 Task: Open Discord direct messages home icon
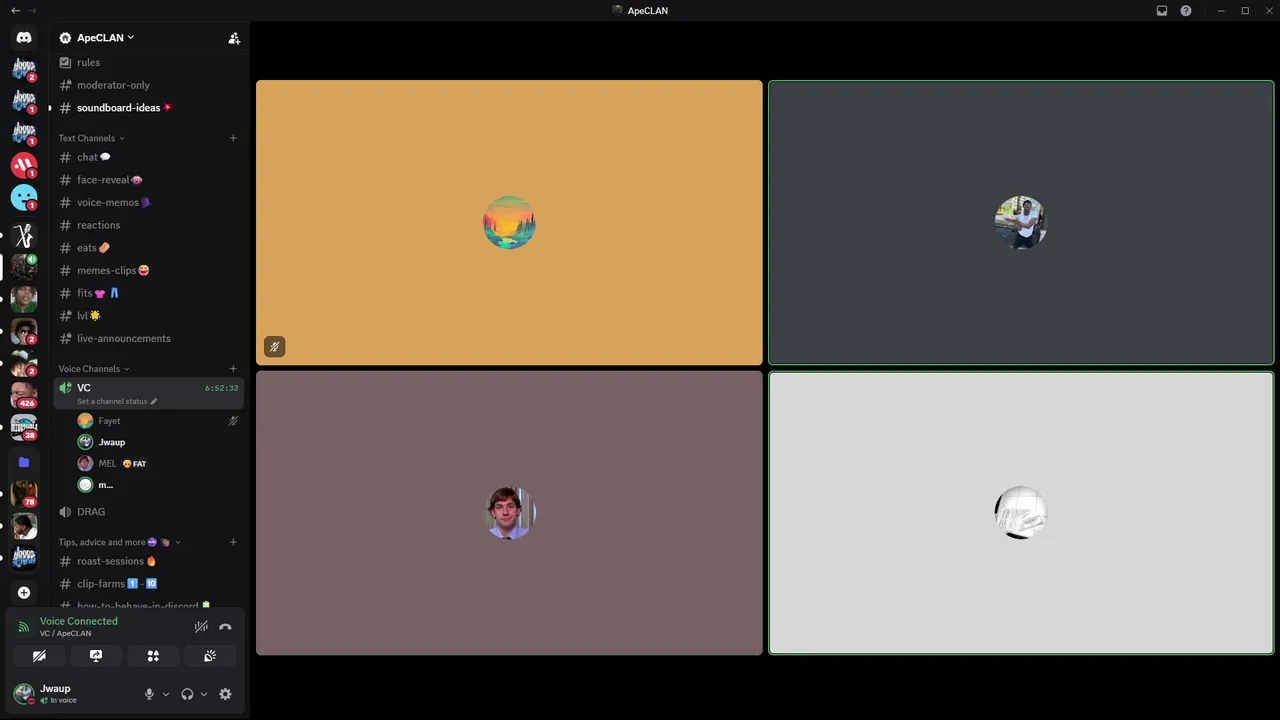(24, 37)
